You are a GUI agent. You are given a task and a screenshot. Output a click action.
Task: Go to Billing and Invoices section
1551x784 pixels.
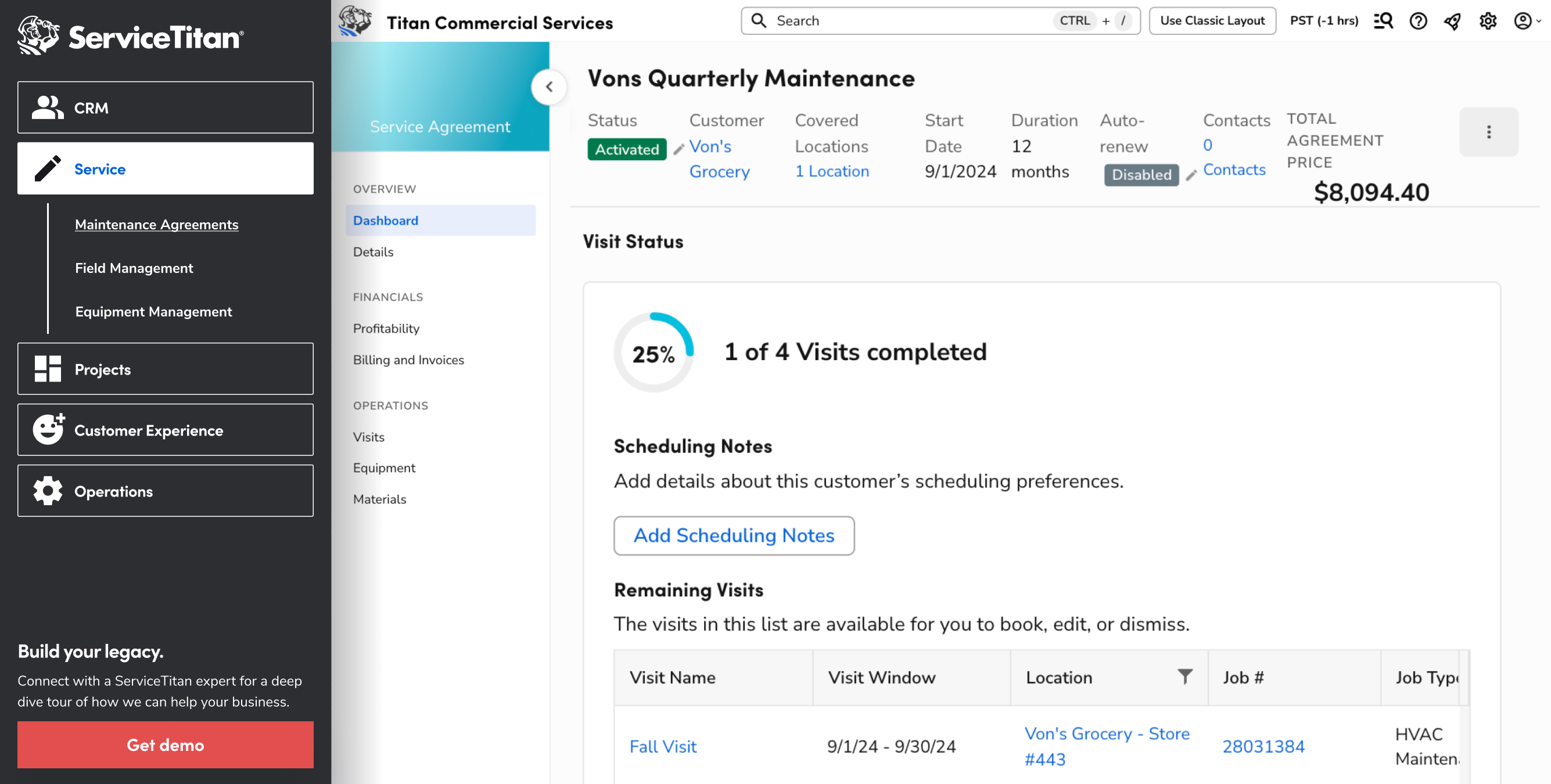(x=408, y=359)
